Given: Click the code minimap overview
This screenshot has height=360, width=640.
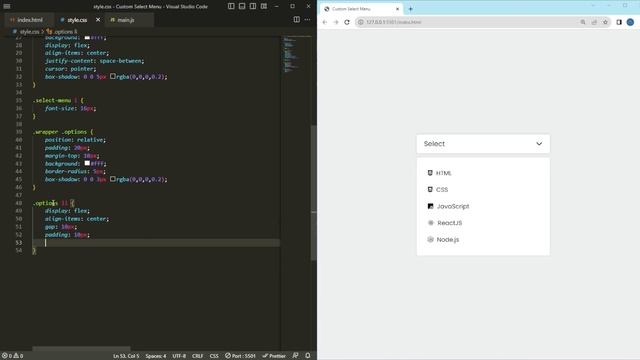Looking at the screenshot, I should [296, 55].
